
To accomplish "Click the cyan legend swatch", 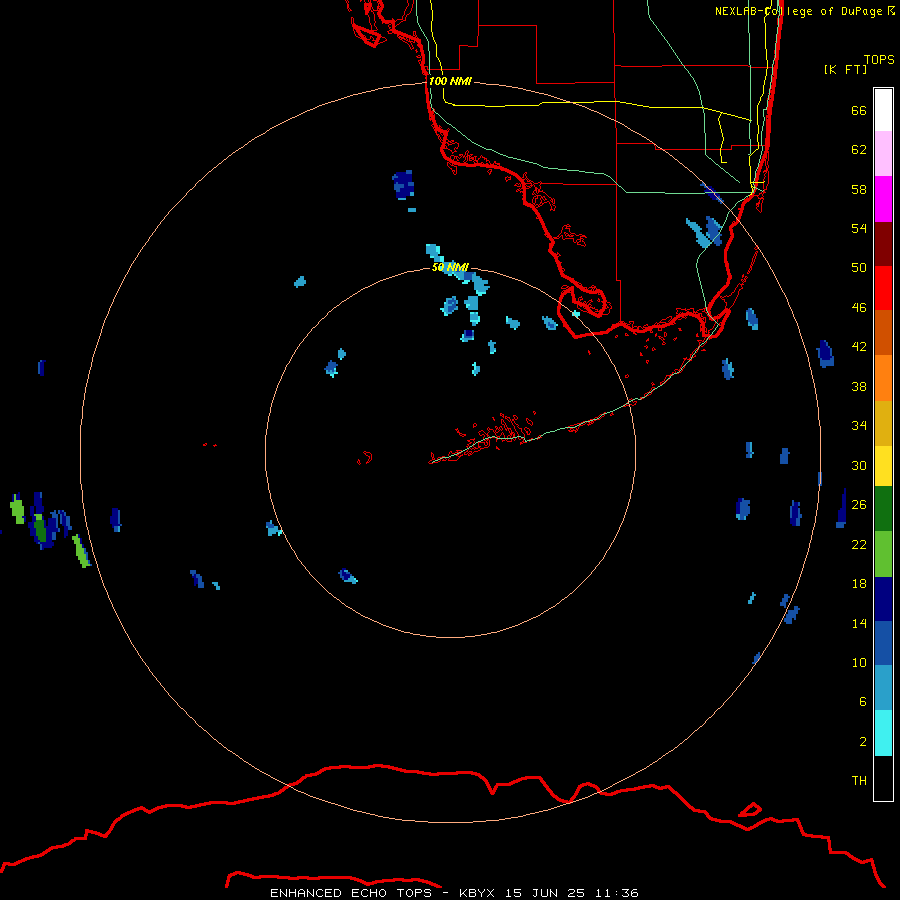I will 883,733.
